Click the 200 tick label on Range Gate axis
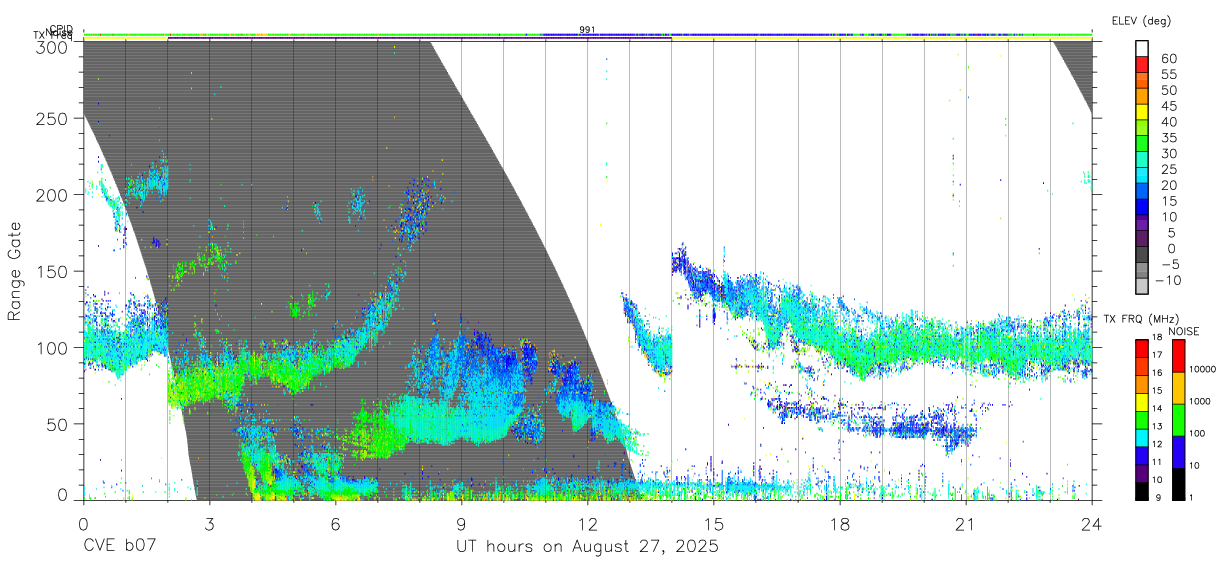Screen dimensions: 1228x567 pyautogui.click(x=52, y=194)
